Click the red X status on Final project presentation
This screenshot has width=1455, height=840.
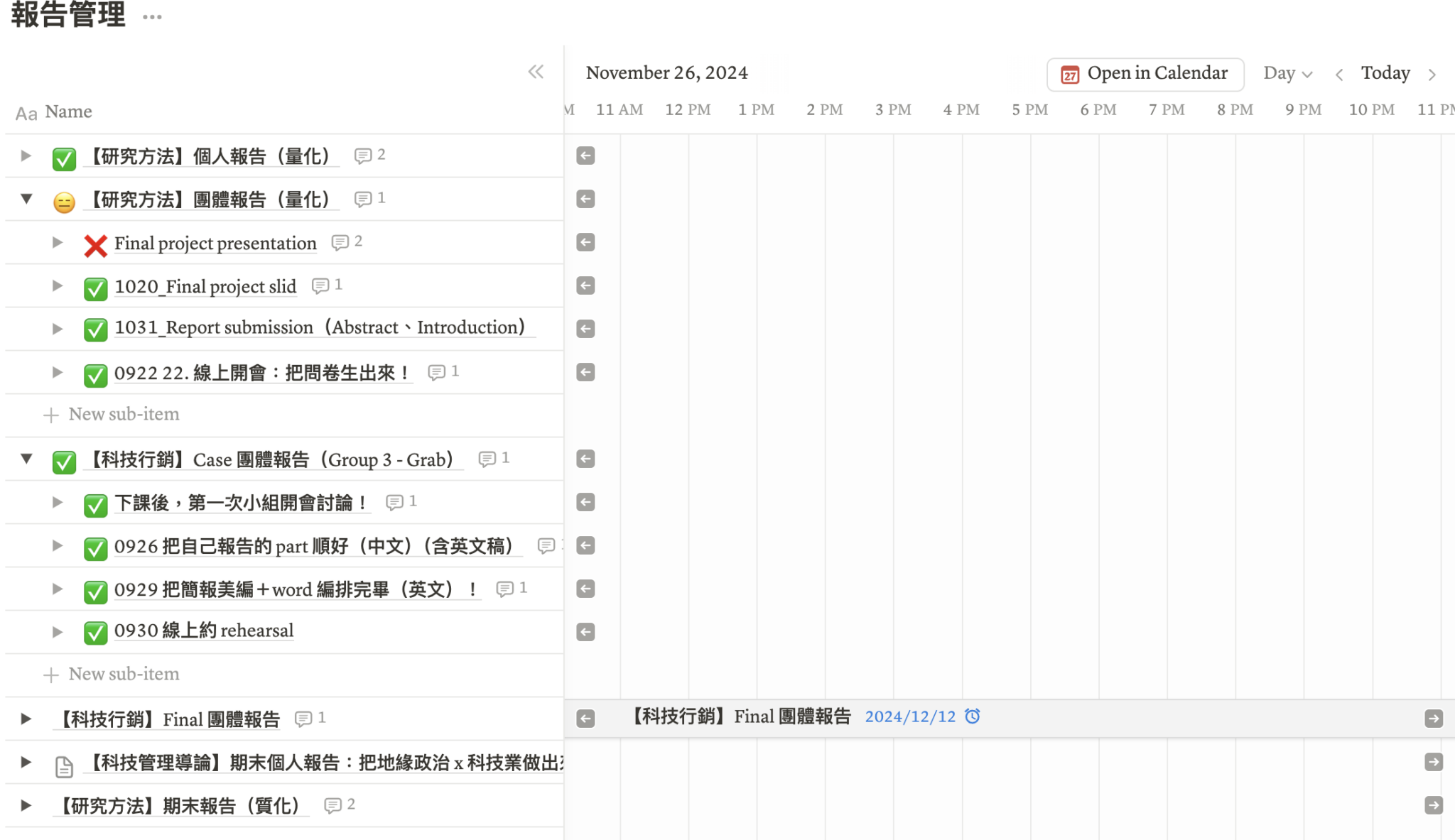tap(94, 243)
